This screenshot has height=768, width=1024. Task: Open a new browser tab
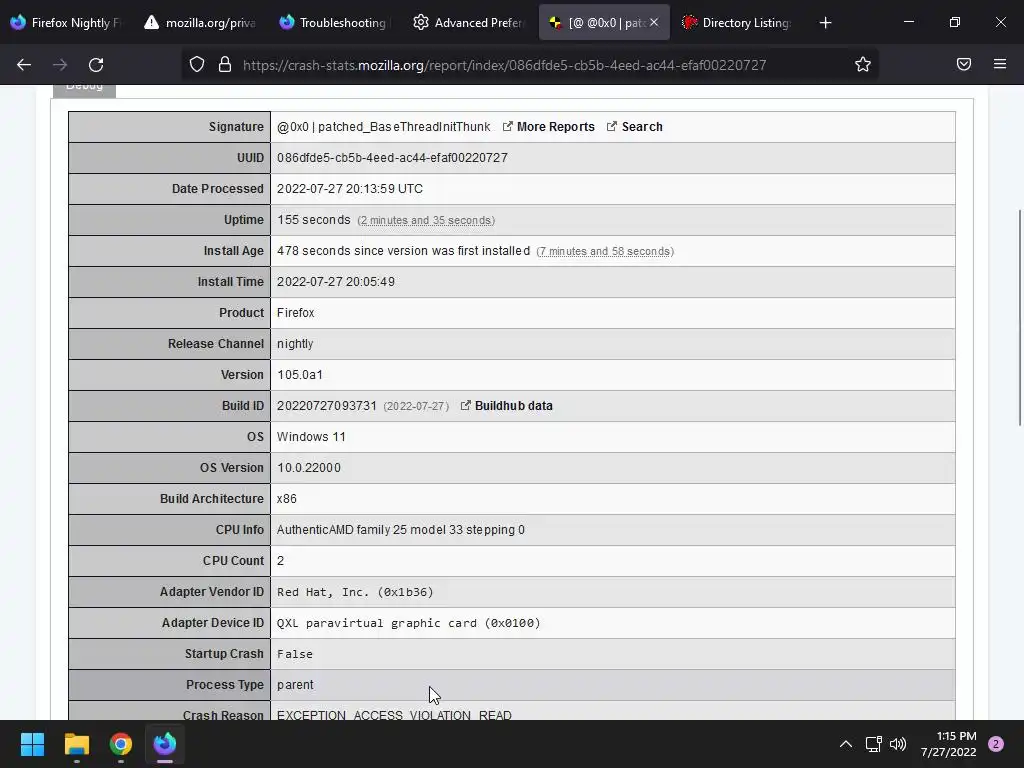825,23
